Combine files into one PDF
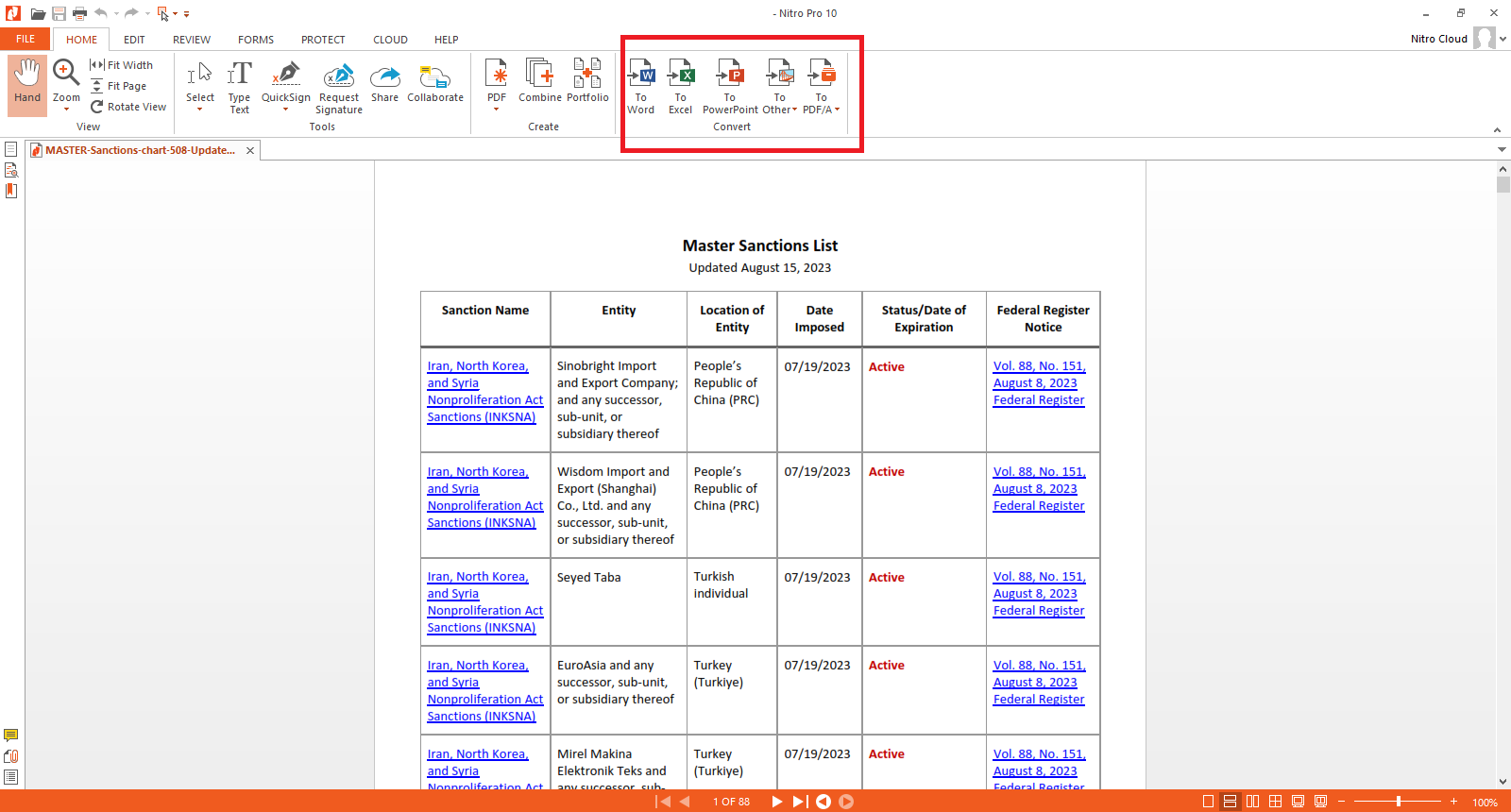The width and height of the screenshot is (1511, 812). click(540, 81)
